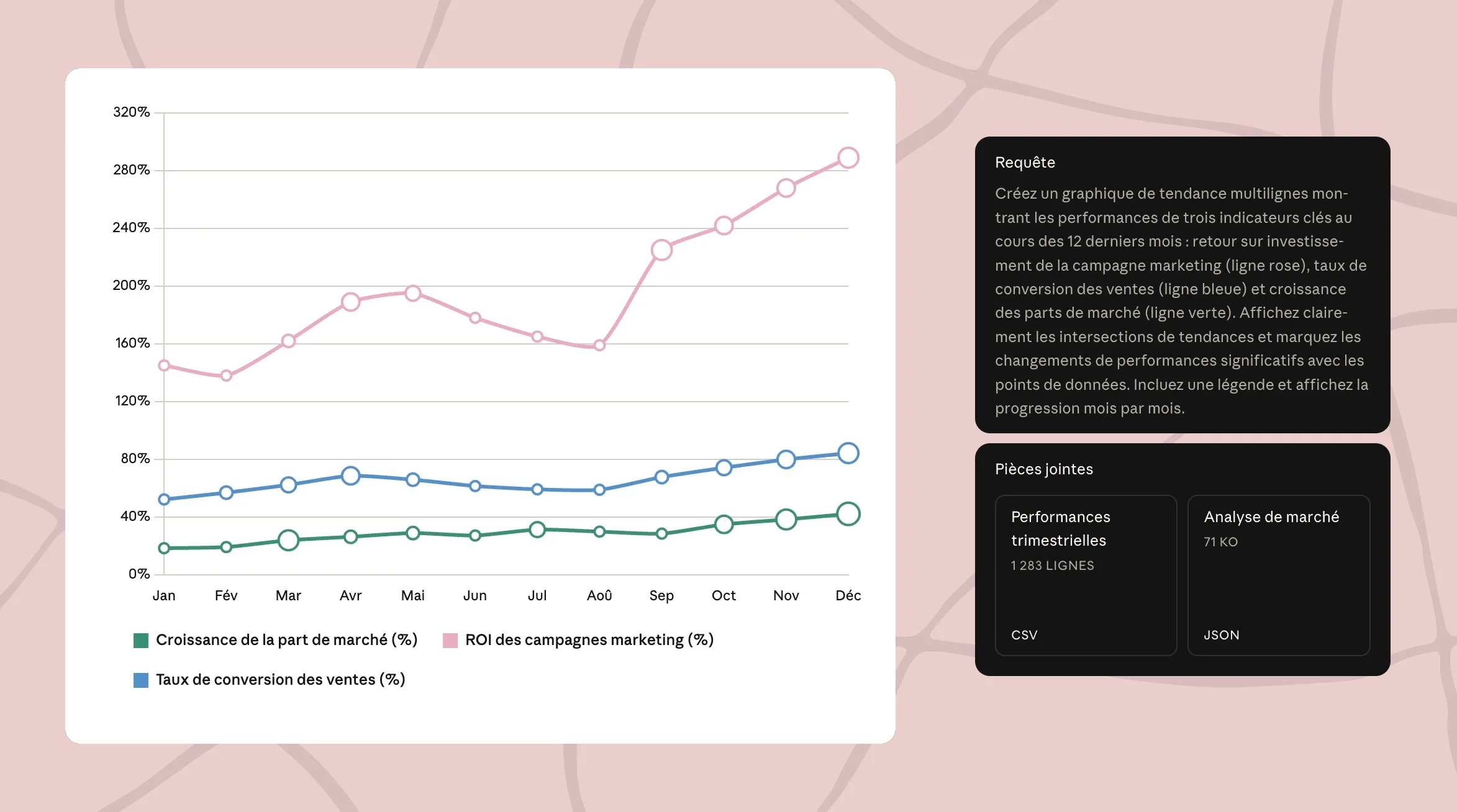Click the pink ROI data point for Sep
The height and width of the screenshot is (812, 1457).
click(x=661, y=250)
